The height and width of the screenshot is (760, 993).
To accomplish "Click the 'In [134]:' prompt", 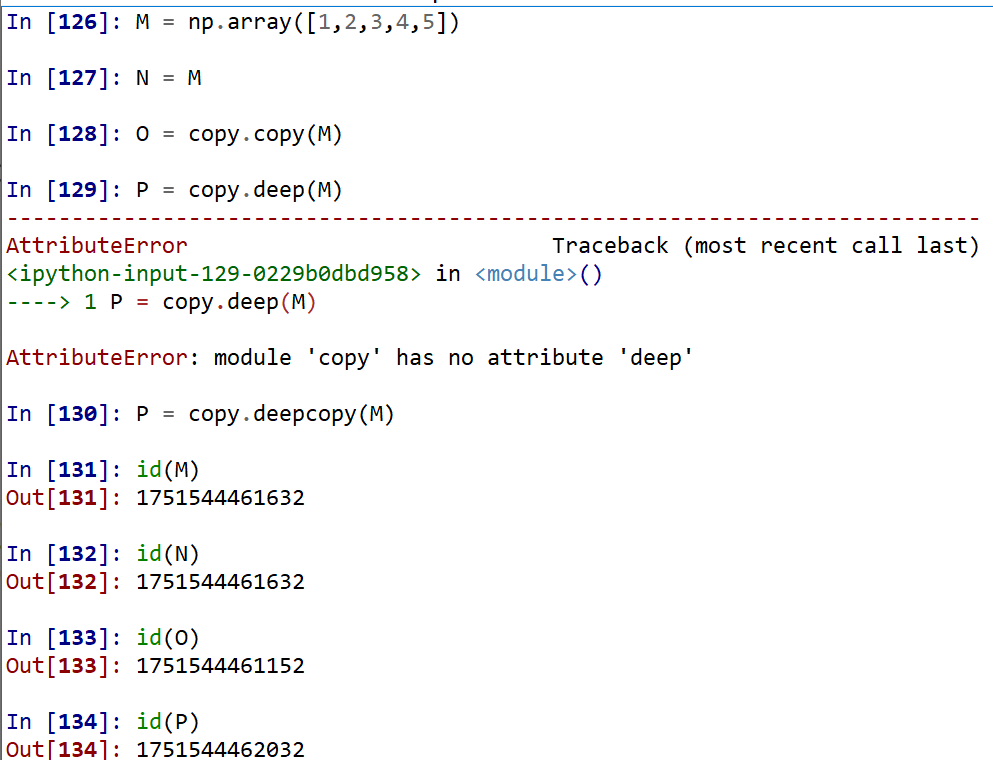I will [x=63, y=722].
